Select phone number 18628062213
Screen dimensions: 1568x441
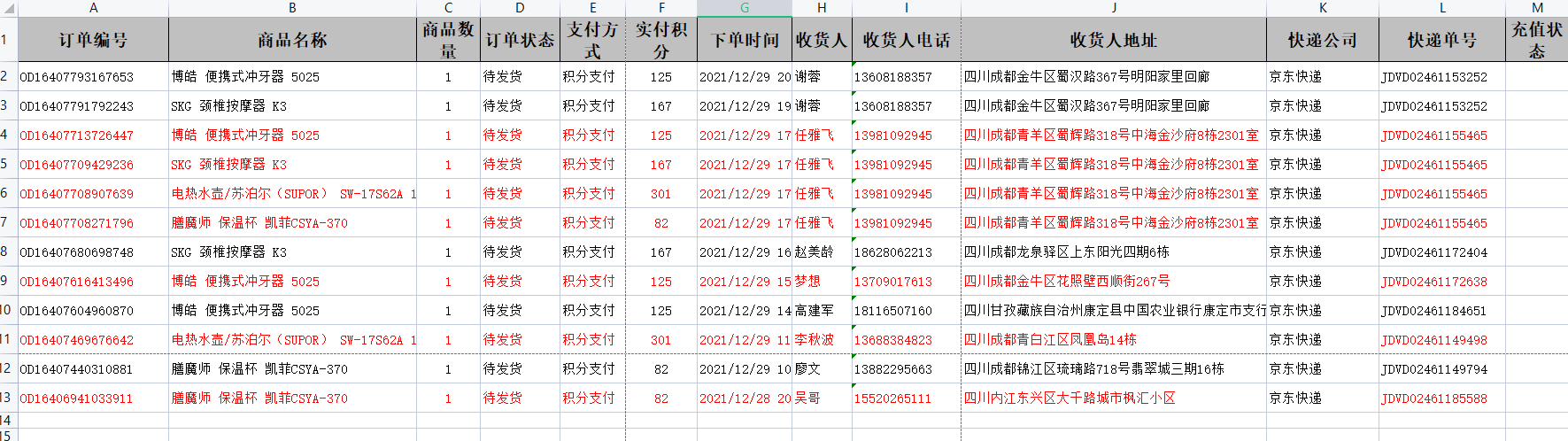[893, 252]
